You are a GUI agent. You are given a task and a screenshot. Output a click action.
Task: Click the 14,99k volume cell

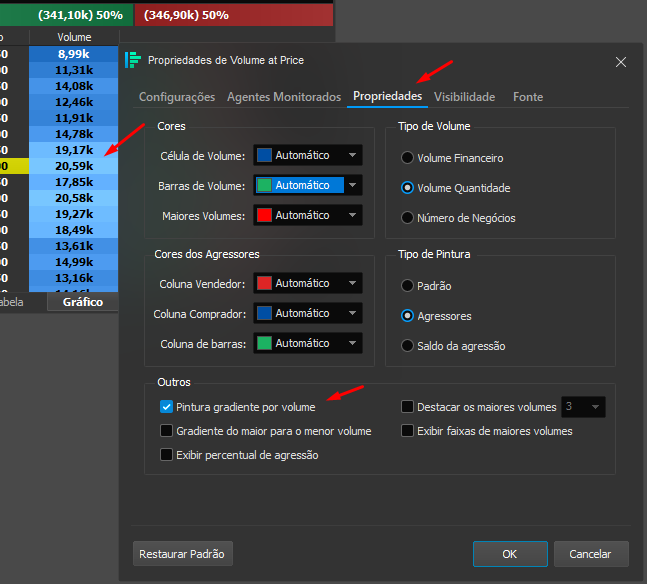point(73,262)
